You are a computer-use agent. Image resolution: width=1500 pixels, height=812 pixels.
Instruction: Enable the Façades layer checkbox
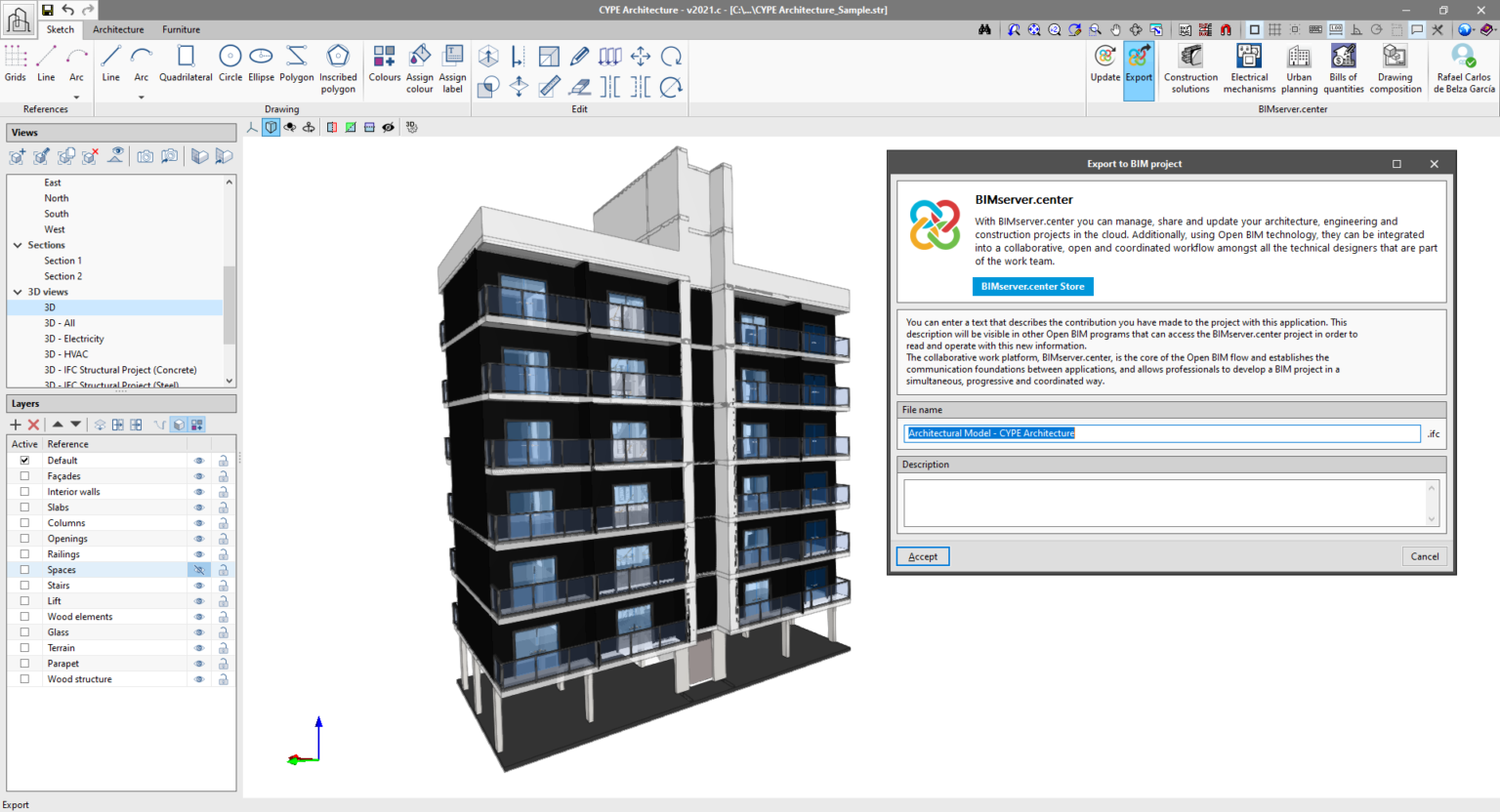tap(24, 475)
